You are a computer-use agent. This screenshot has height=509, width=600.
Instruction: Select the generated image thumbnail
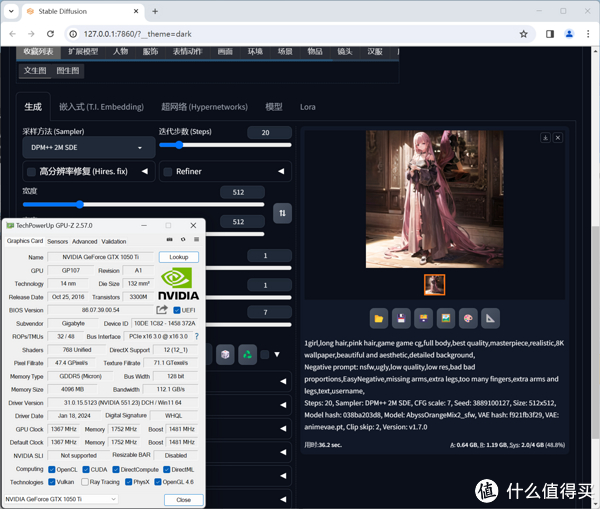(x=435, y=285)
